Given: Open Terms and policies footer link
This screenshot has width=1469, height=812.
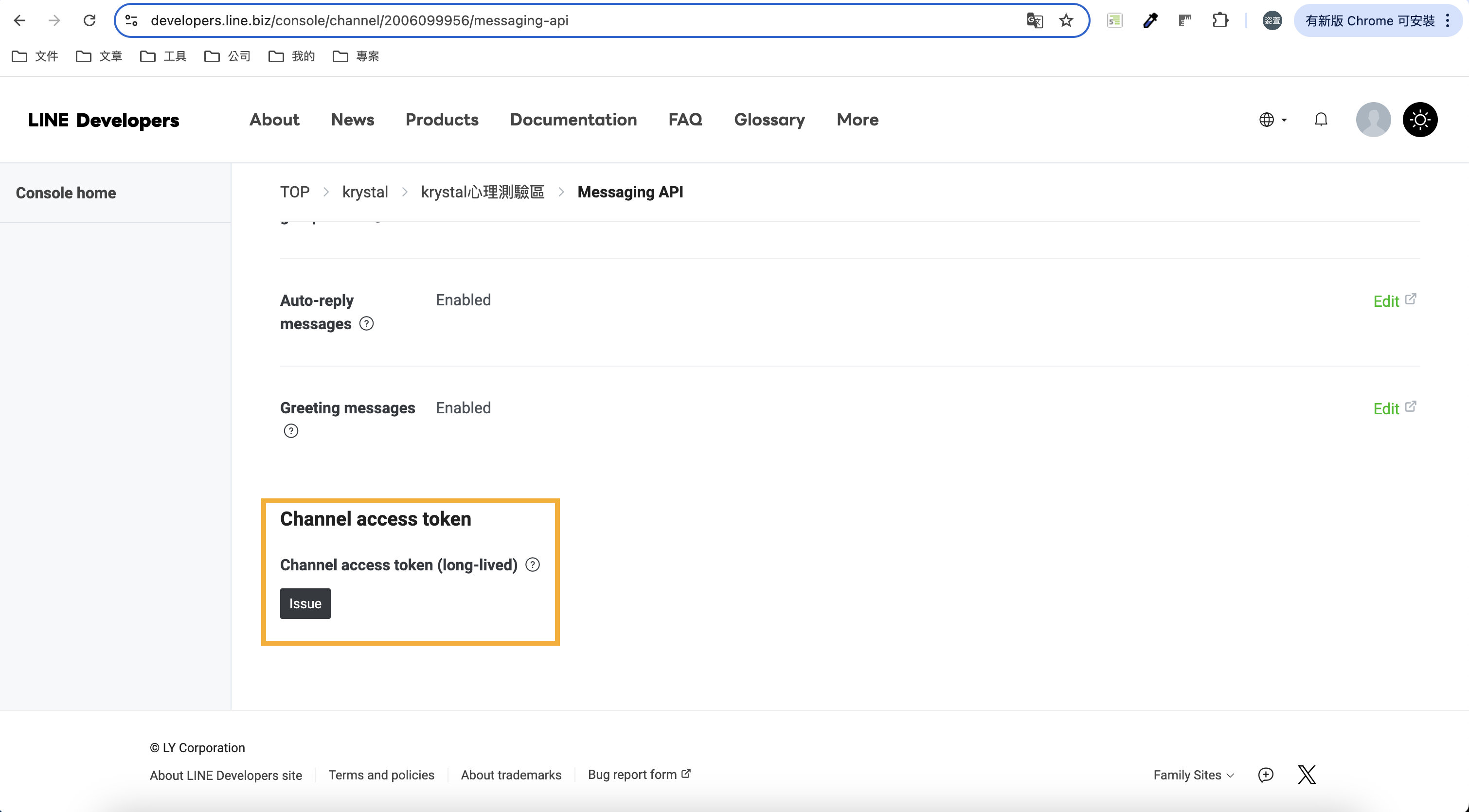Looking at the screenshot, I should pyautogui.click(x=381, y=775).
